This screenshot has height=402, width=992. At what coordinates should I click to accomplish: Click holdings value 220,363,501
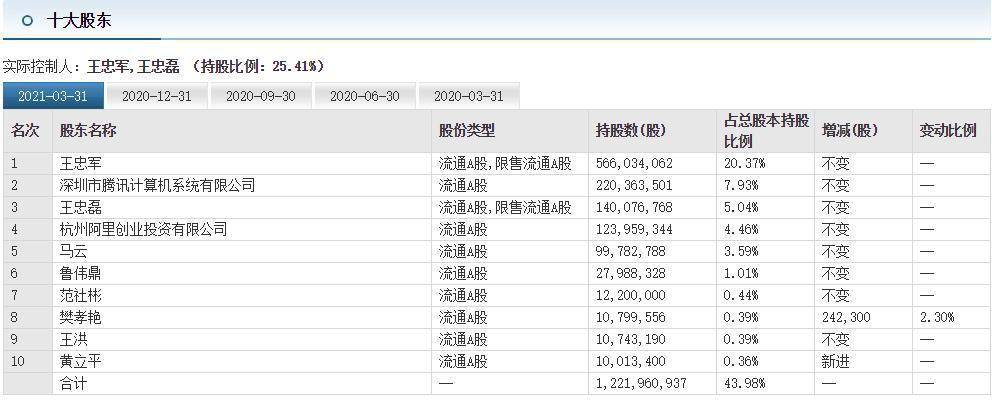[634, 185]
